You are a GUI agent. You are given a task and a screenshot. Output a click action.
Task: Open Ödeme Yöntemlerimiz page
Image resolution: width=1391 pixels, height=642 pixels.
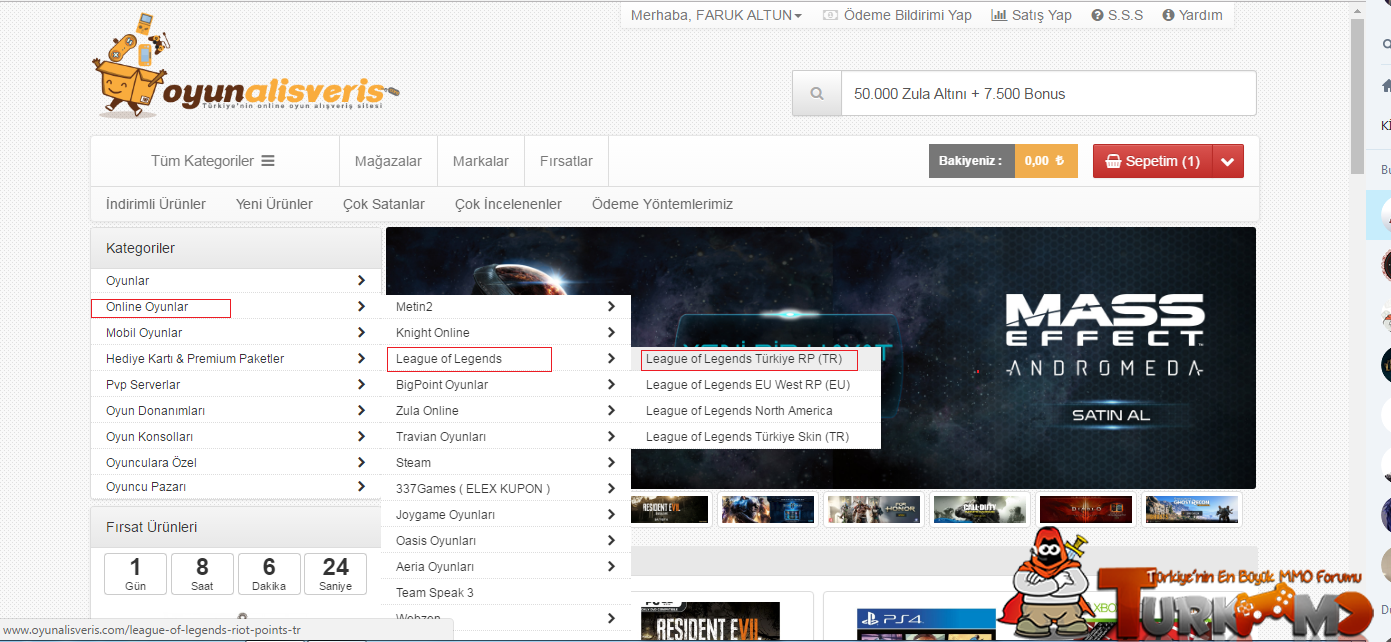[x=662, y=204]
